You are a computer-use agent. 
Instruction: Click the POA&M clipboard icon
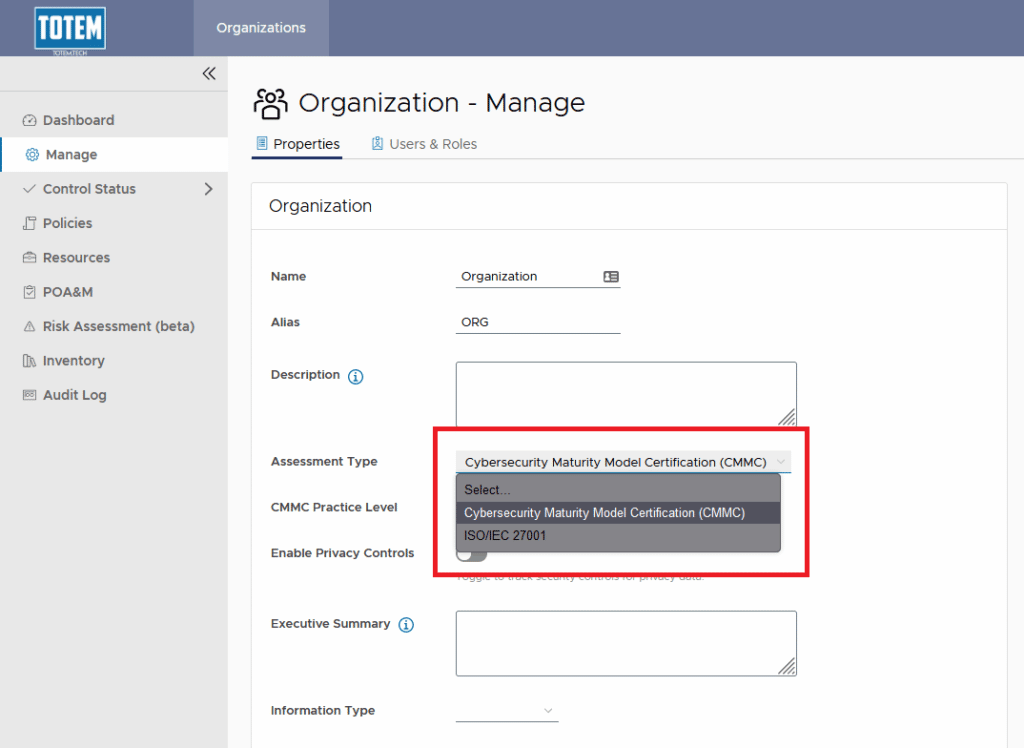click(x=29, y=292)
